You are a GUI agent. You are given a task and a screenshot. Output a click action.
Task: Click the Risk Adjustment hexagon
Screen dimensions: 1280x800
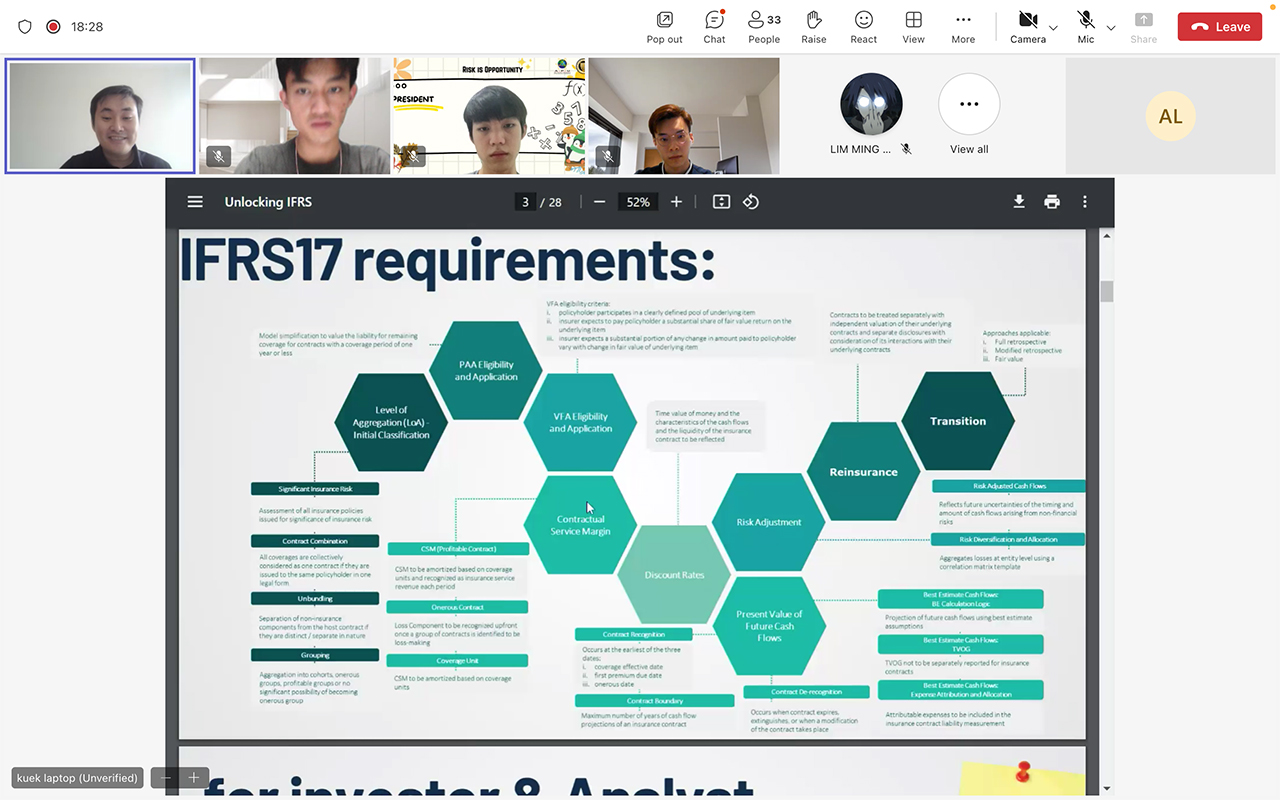coord(768,522)
